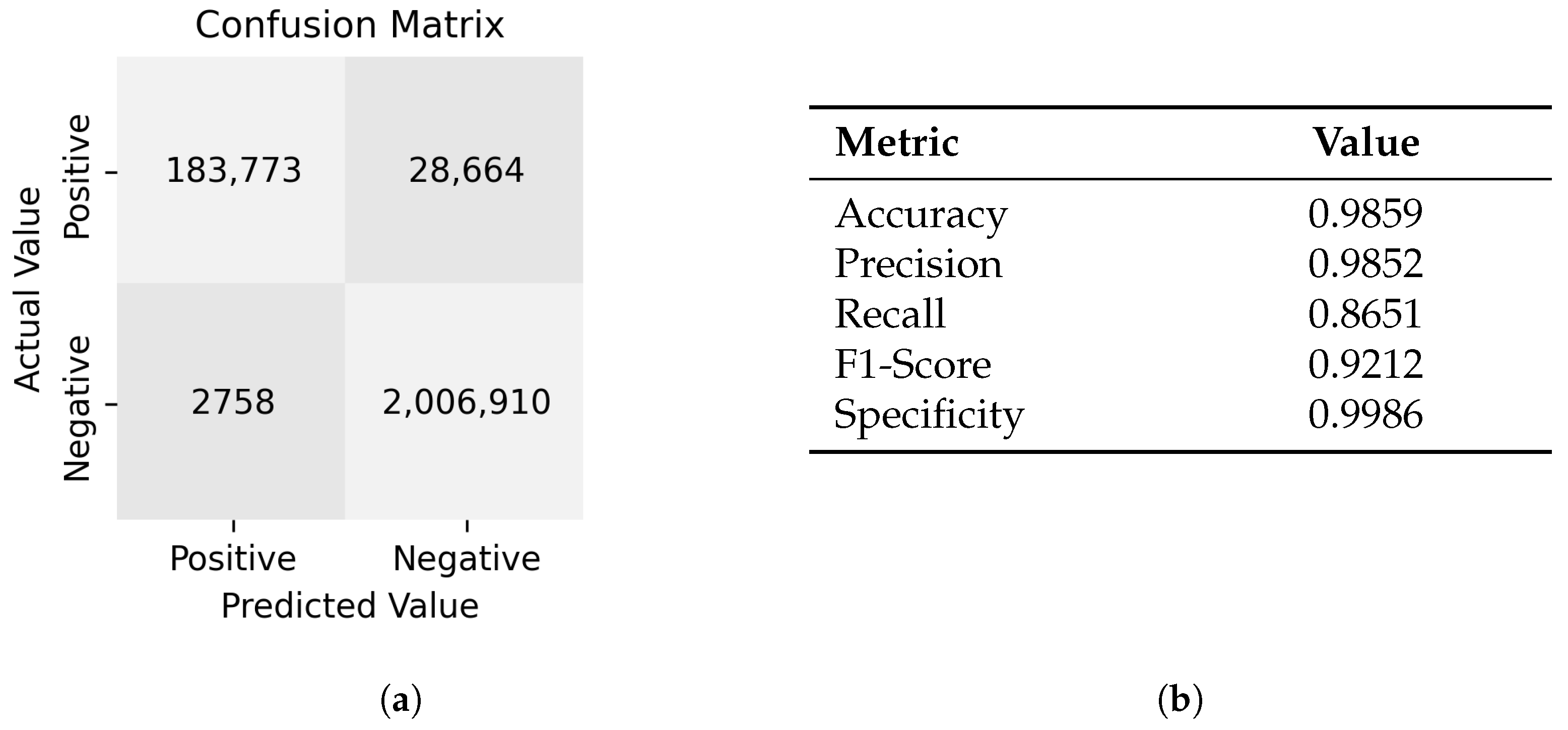Image resolution: width=1568 pixels, height=730 pixels.
Task: Click the Negative tick label on y-axis
Action: coord(77,409)
